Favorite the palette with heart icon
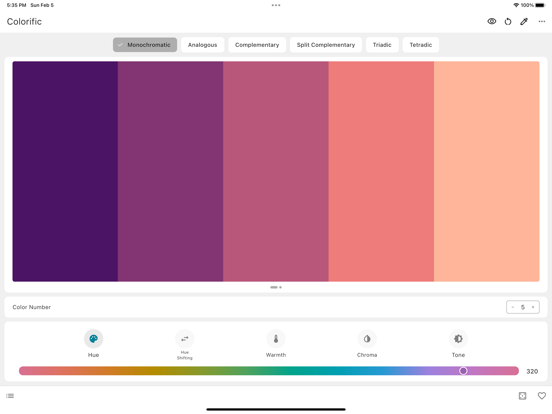Viewport: 552px width, 414px height. (x=542, y=396)
